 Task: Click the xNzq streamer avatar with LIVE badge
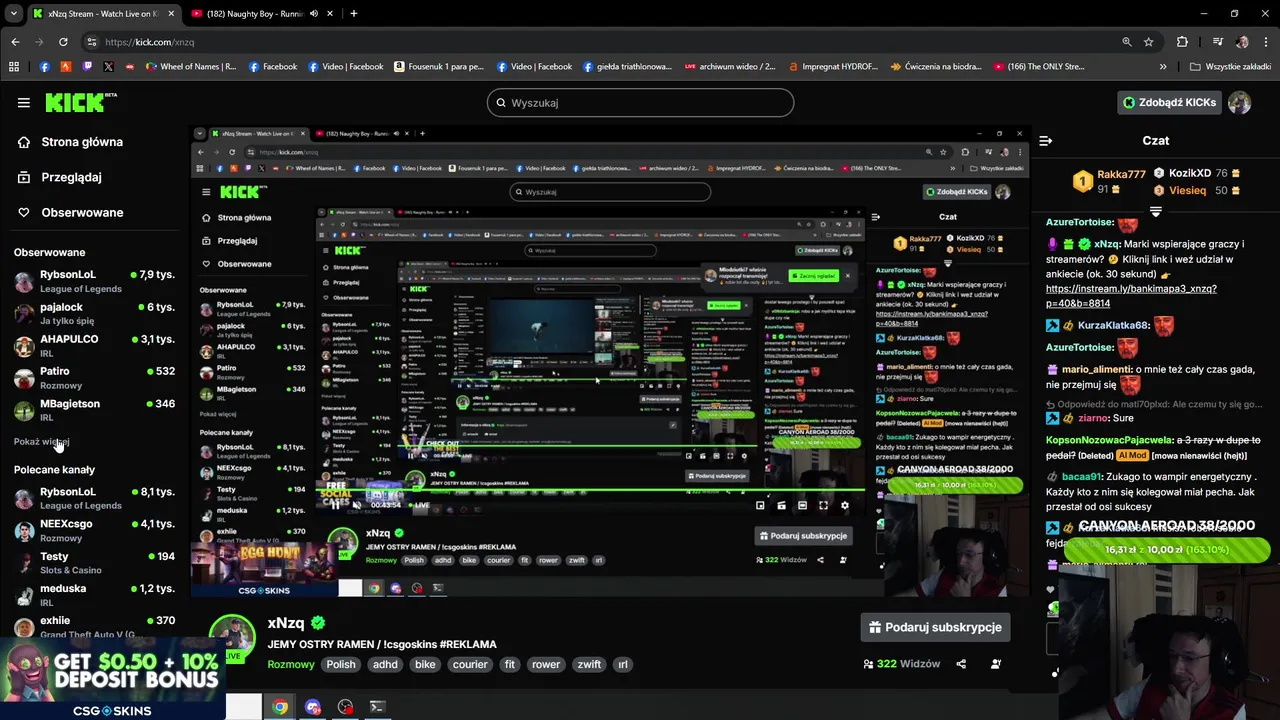pos(232,640)
